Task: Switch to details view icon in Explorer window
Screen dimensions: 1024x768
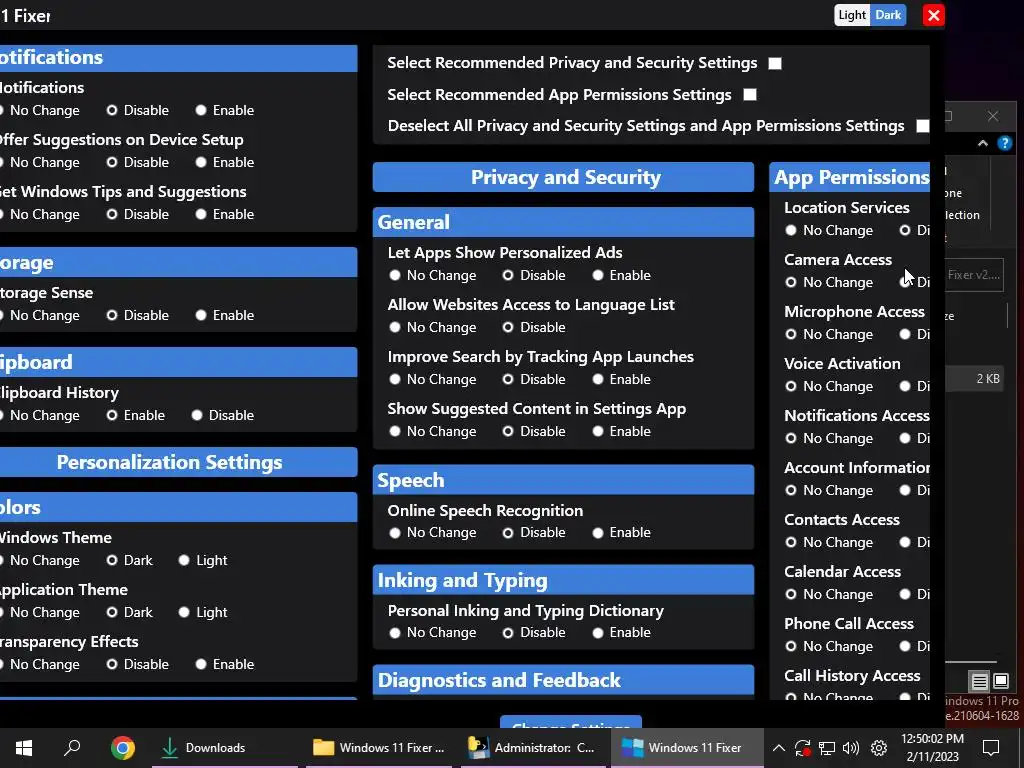Action: pyautogui.click(x=980, y=681)
